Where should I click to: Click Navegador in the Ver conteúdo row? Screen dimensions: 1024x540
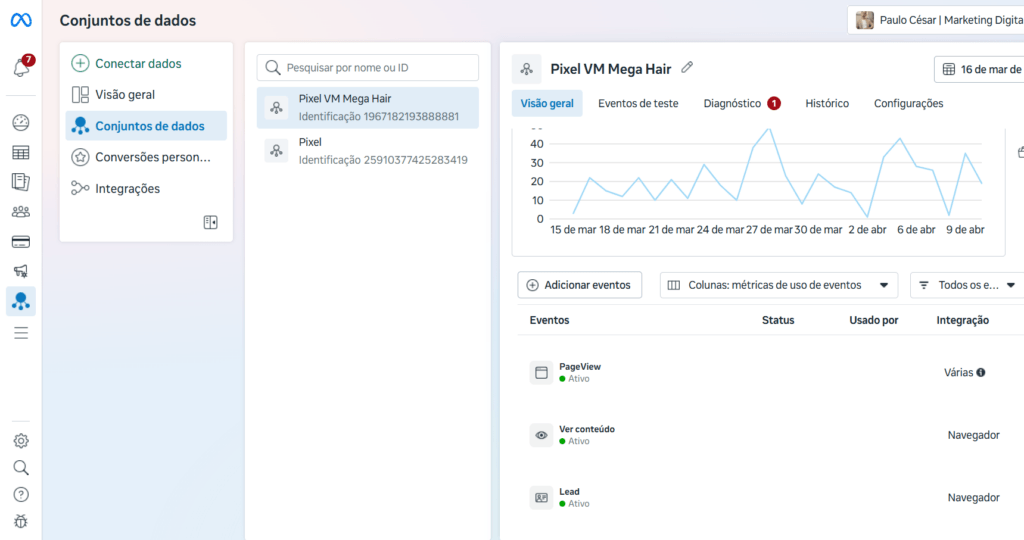tap(973, 435)
